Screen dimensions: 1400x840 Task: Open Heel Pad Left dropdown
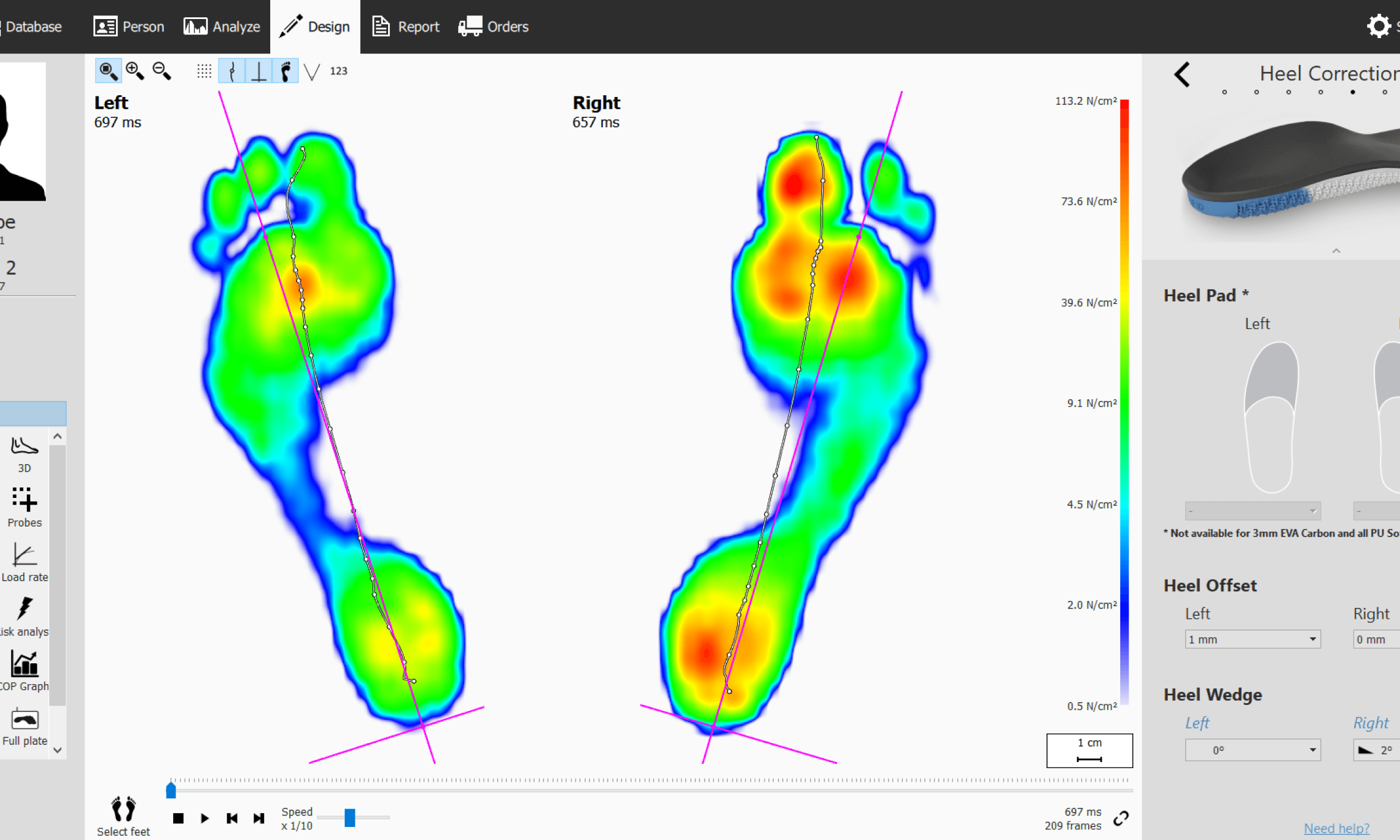pos(1252,511)
